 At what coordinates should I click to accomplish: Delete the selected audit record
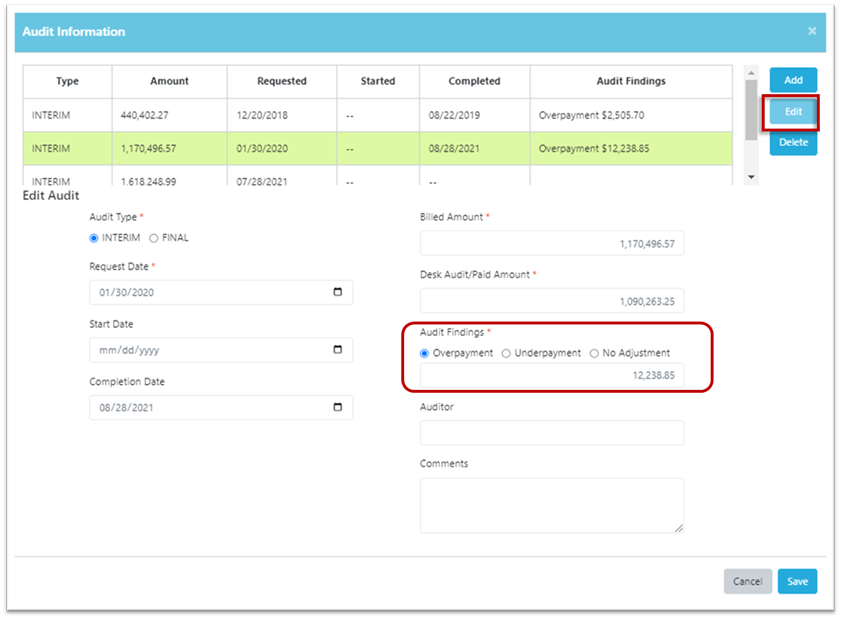click(x=793, y=143)
